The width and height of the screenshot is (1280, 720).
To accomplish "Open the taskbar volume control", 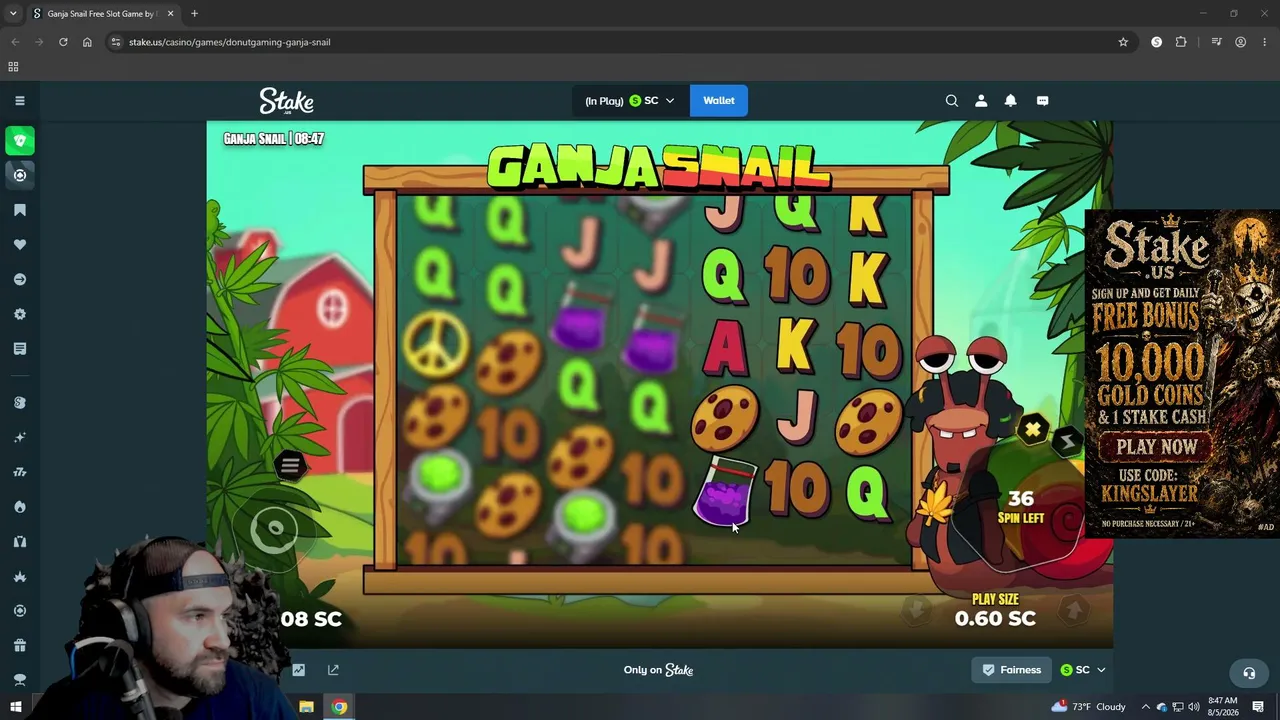I will click(1193, 707).
